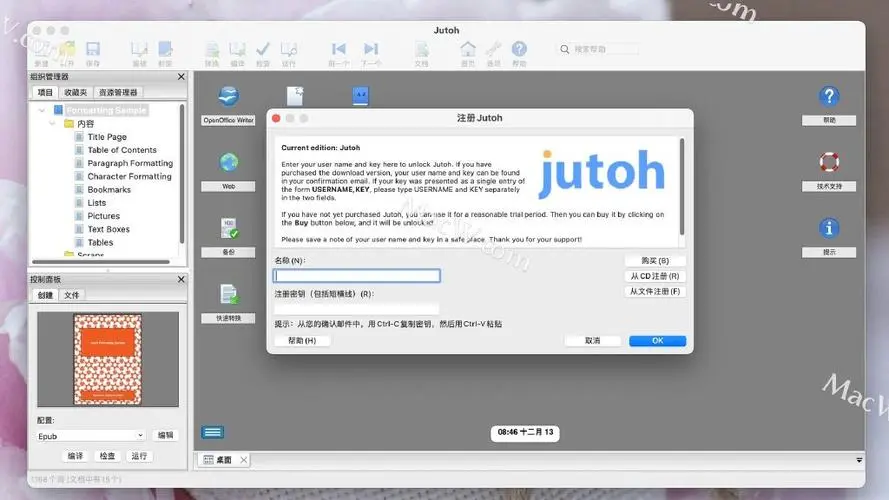Switch to the 文件 tab in control panel
This screenshot has height=500, width=889.
(72, 295)
